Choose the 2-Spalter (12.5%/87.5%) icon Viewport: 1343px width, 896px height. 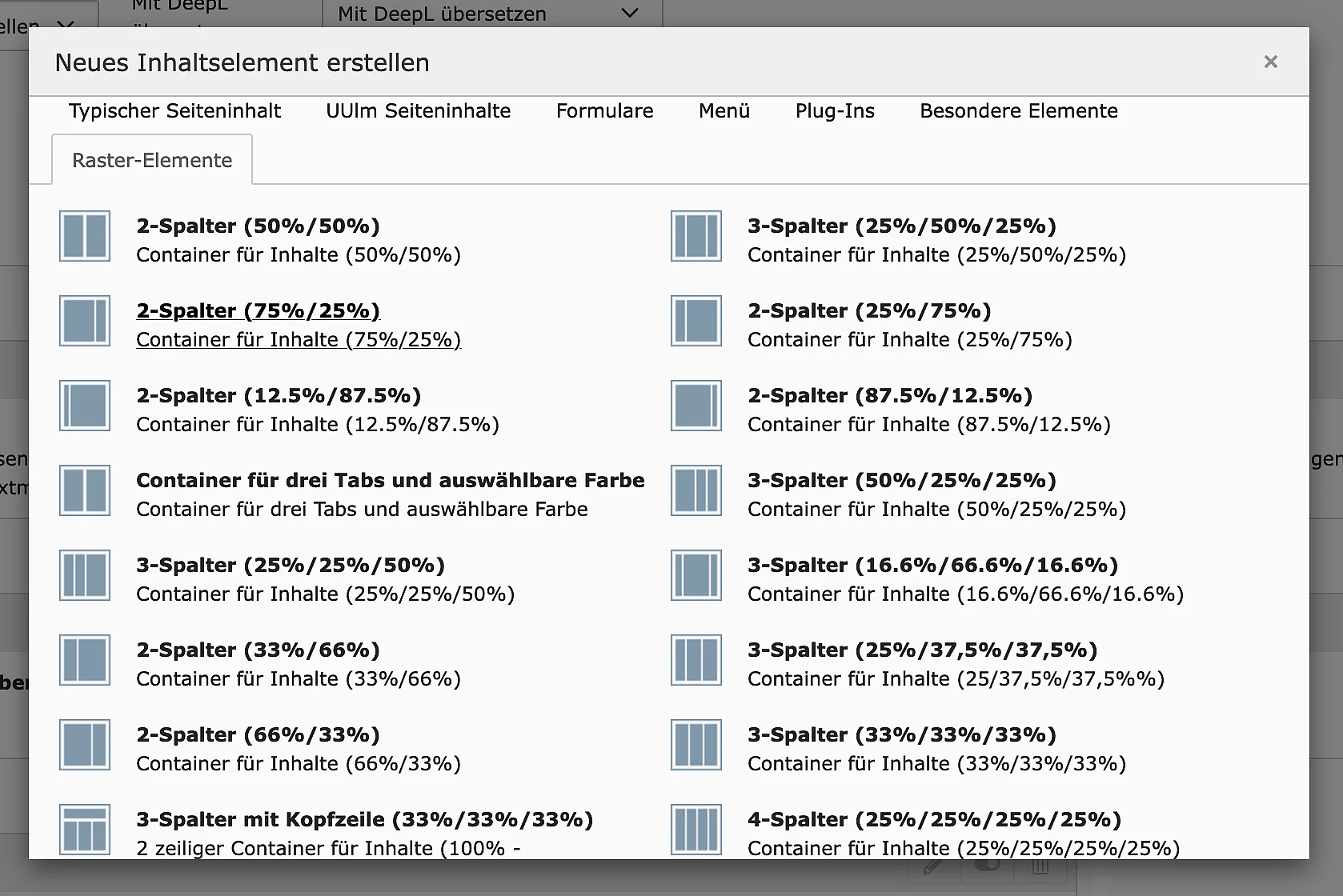pyautogui.click(x=85, y=406)
